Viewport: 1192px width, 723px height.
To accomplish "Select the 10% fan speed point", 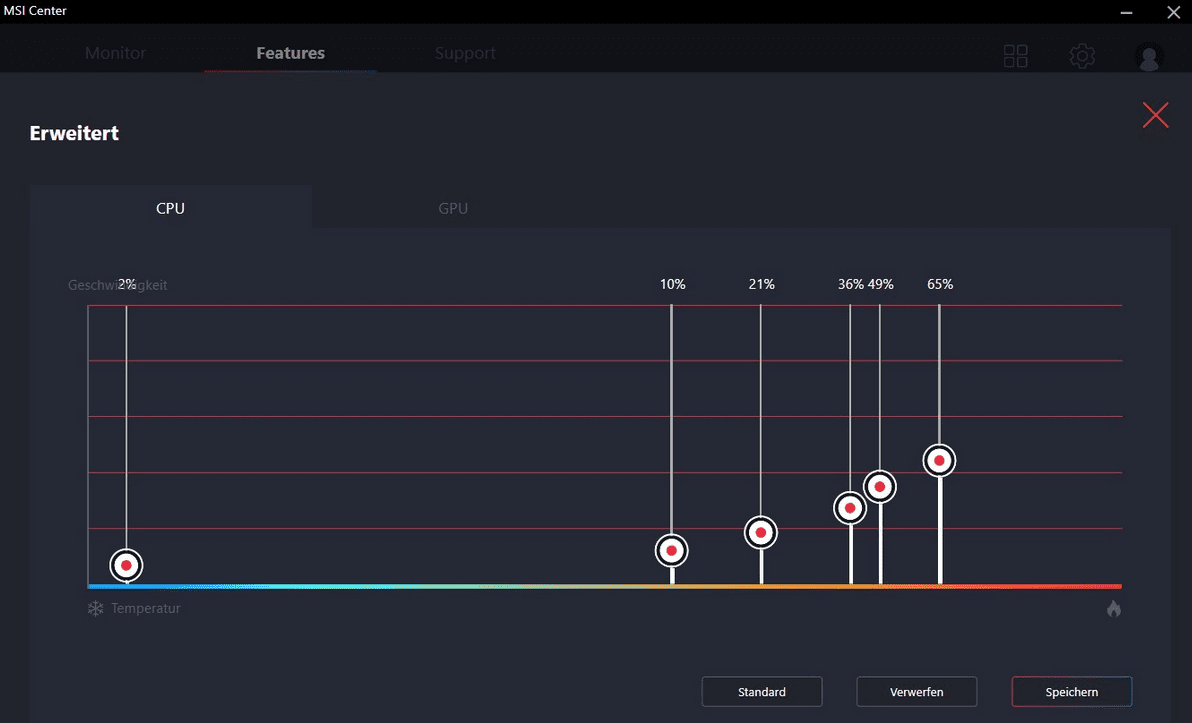I will coord(671,550).
